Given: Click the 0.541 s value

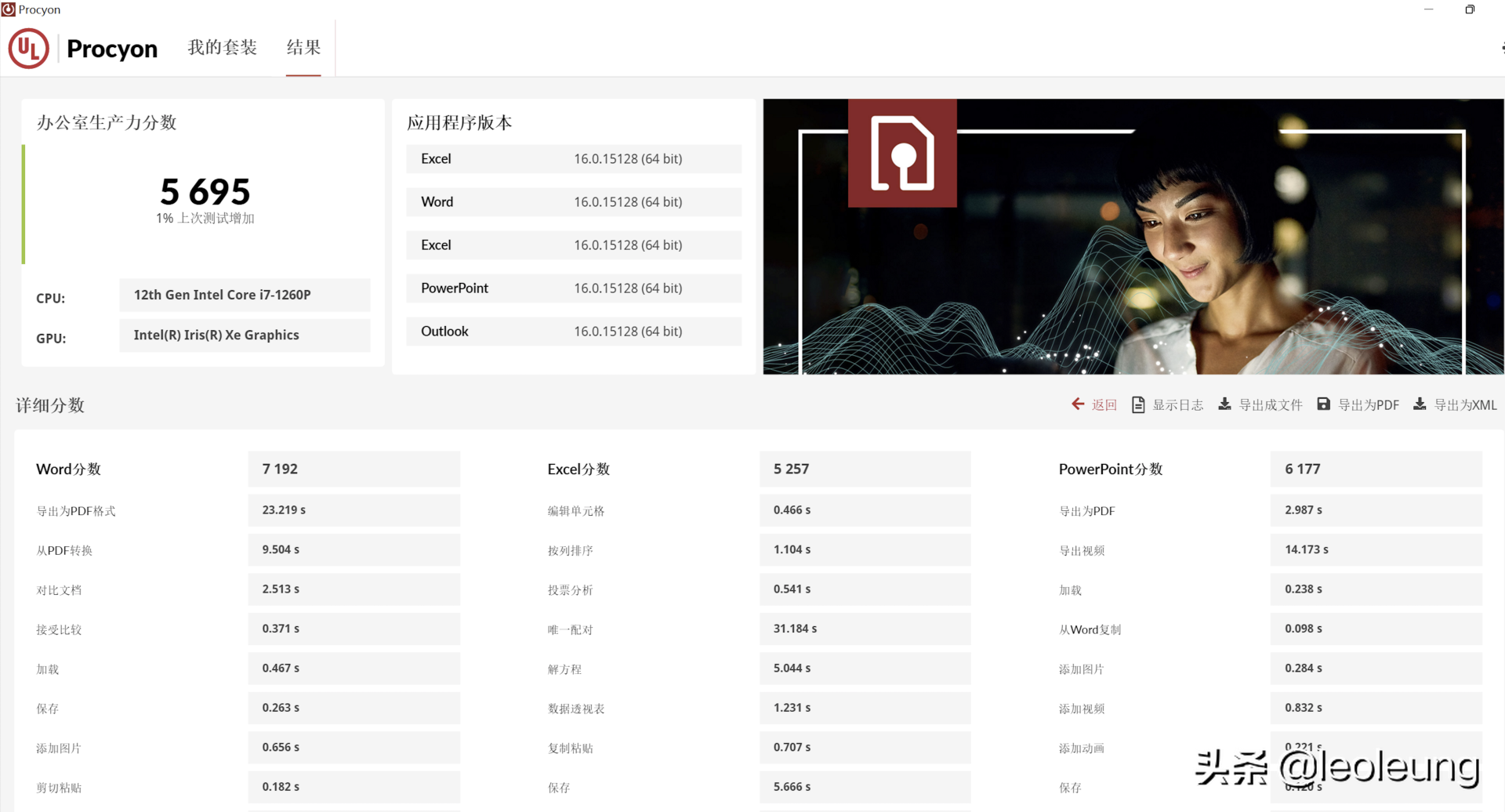Looking at the screenshot, I should [865, 589].
